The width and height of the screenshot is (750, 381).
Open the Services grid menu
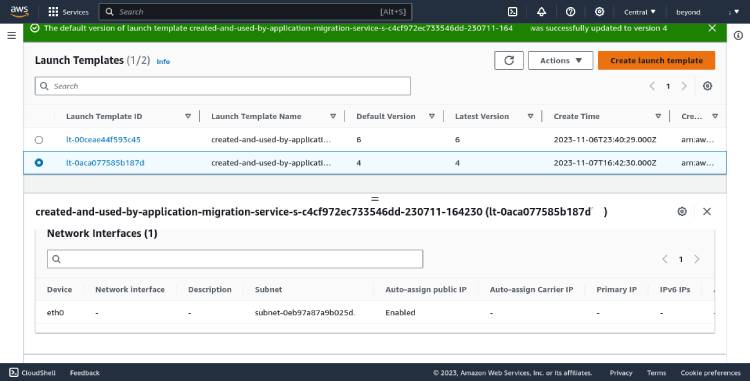click(x=68, y=12)
